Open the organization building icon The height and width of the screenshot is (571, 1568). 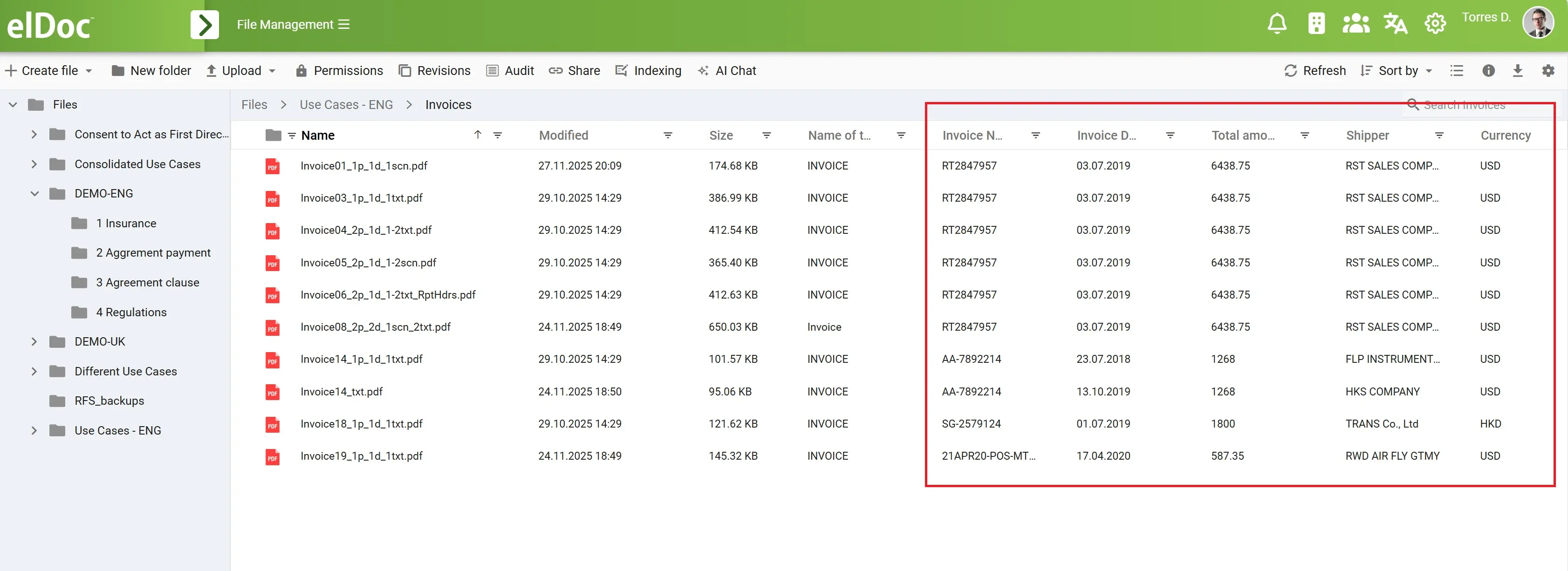tap(1316, 24)
